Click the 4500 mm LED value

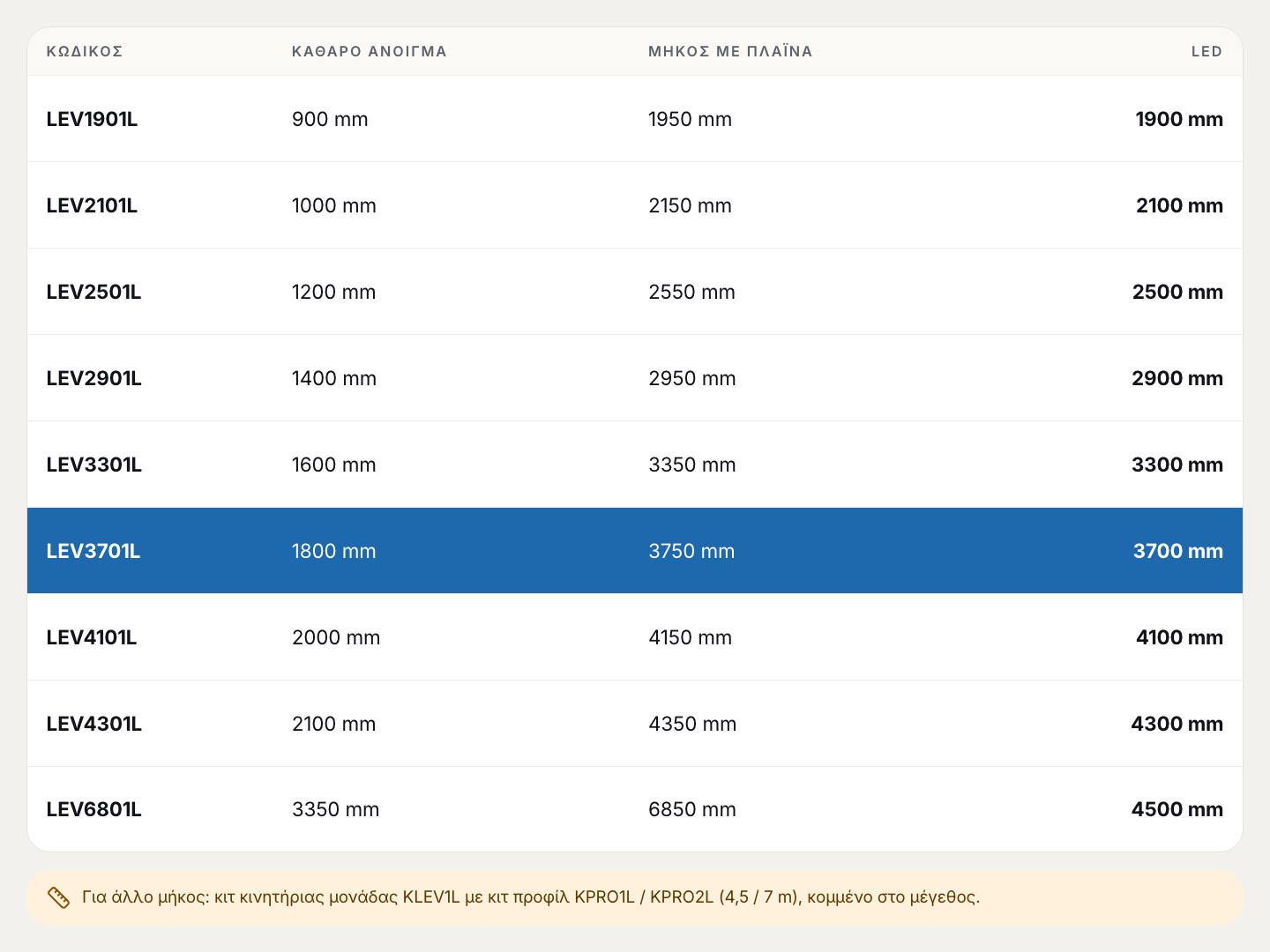1177,809
